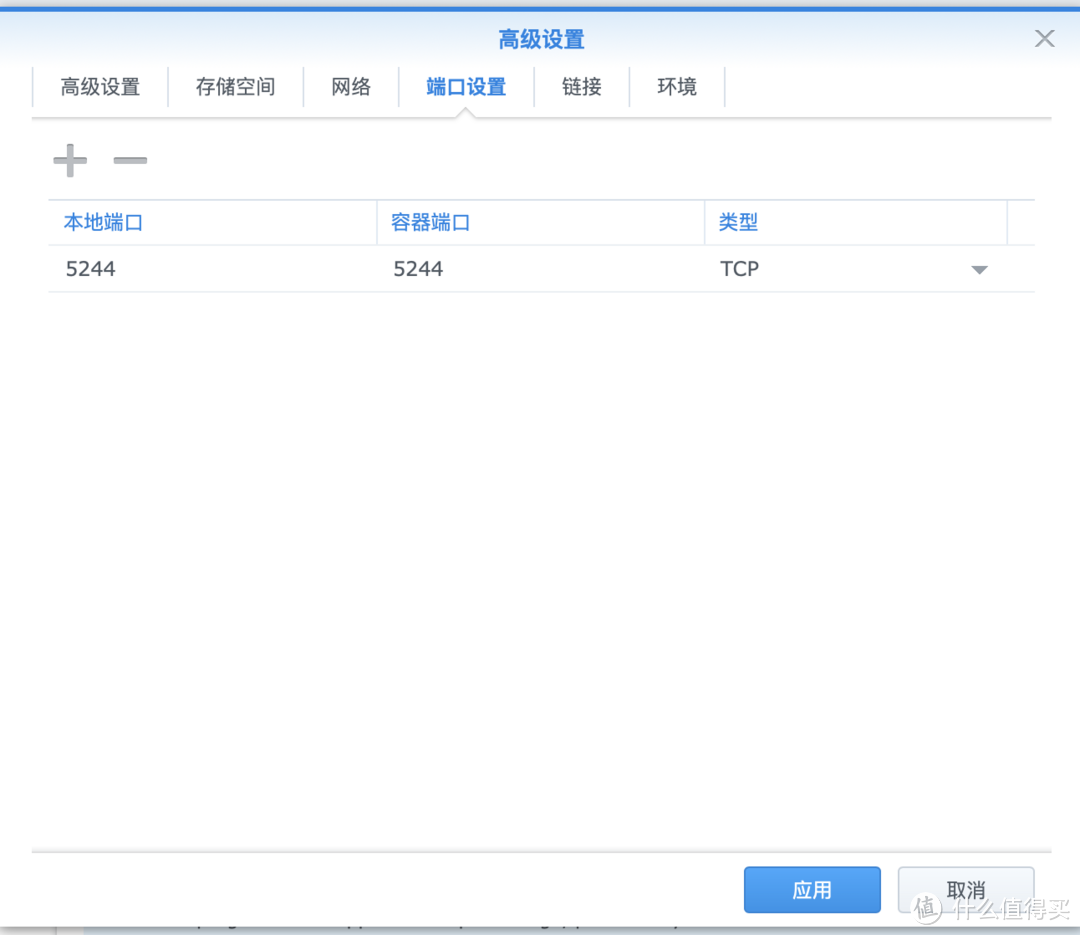The height and width of the screenshot is (935, 1080).
Task: Click the 取消 button to cancel changes
Action: tap(964, 889)
